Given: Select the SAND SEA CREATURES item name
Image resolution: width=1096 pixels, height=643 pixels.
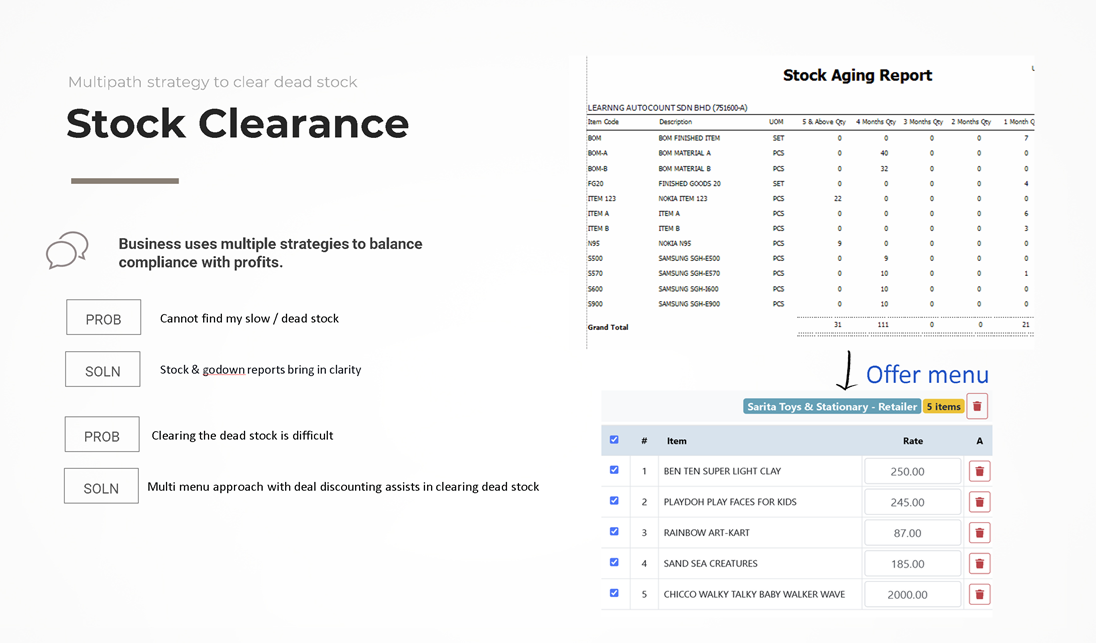Looking at the screenshot, I should [710, 563].
